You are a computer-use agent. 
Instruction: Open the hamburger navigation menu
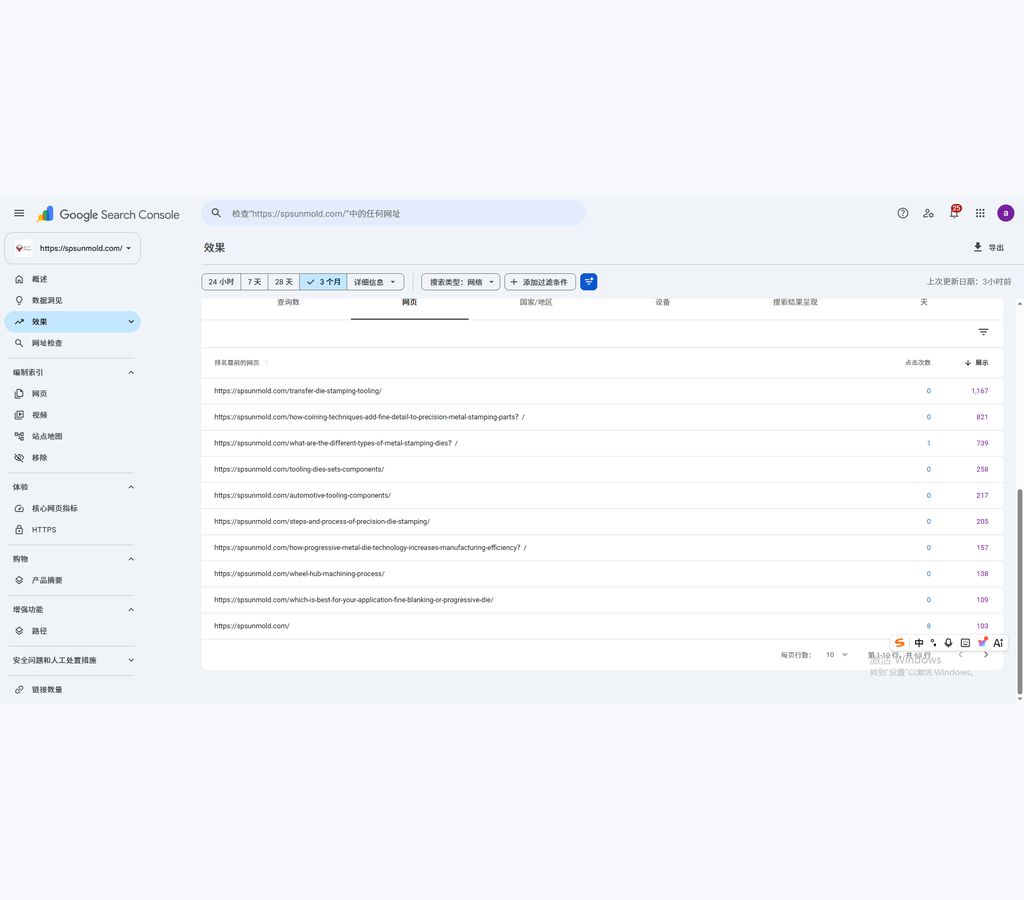pos(19,214)
